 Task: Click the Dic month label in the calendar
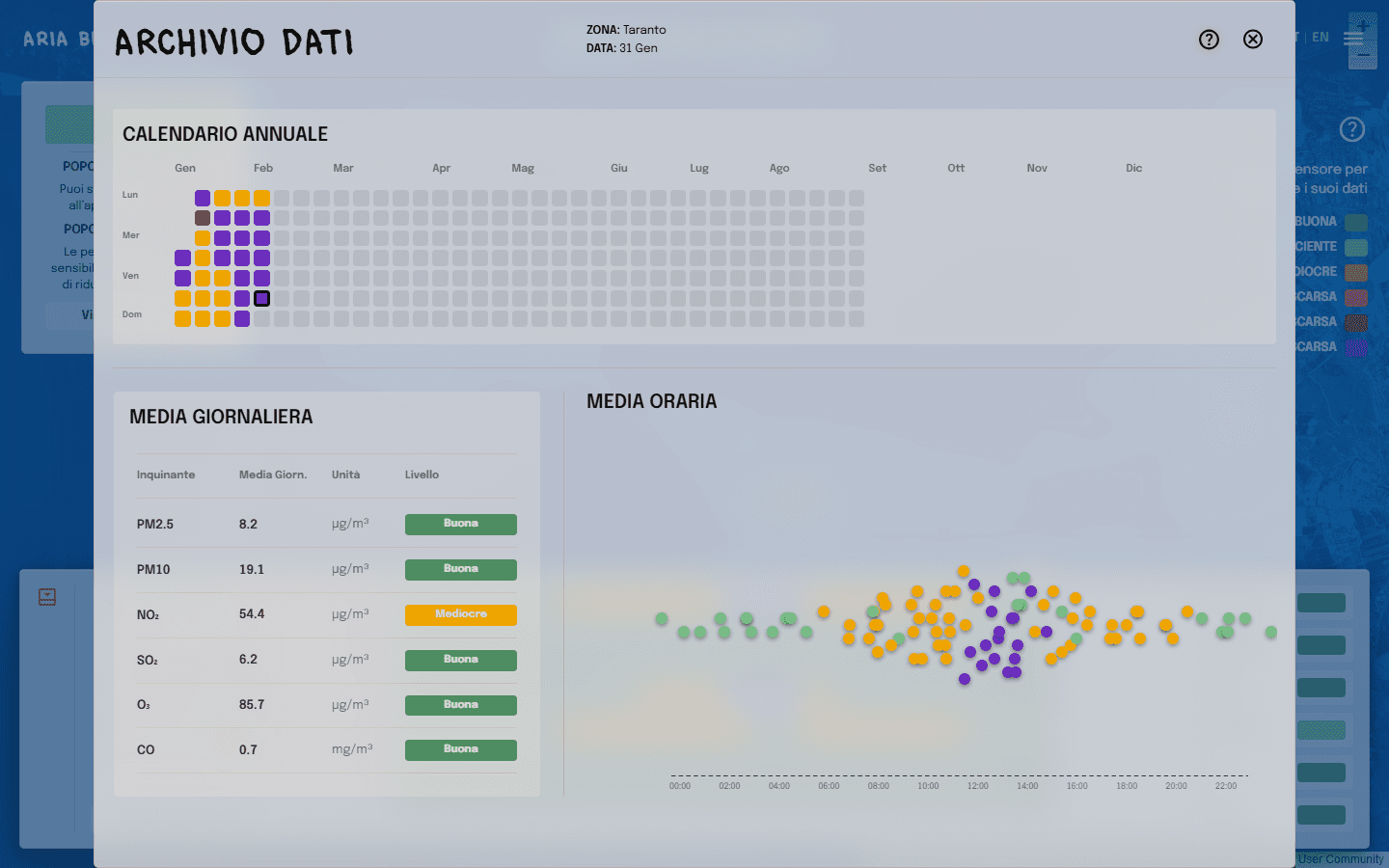[x=1134, y=168]
